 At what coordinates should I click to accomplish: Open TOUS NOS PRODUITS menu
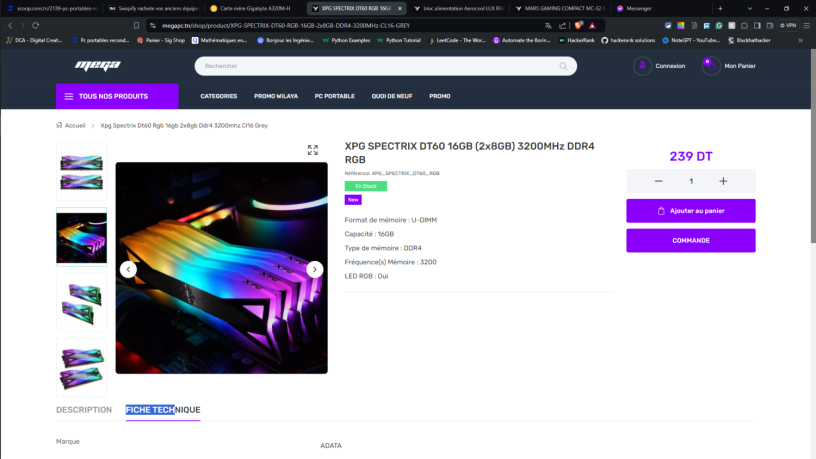[117, 96]
